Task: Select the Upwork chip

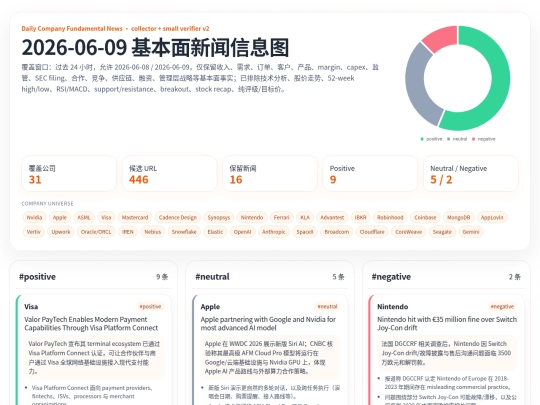Action: pos(61,232)
